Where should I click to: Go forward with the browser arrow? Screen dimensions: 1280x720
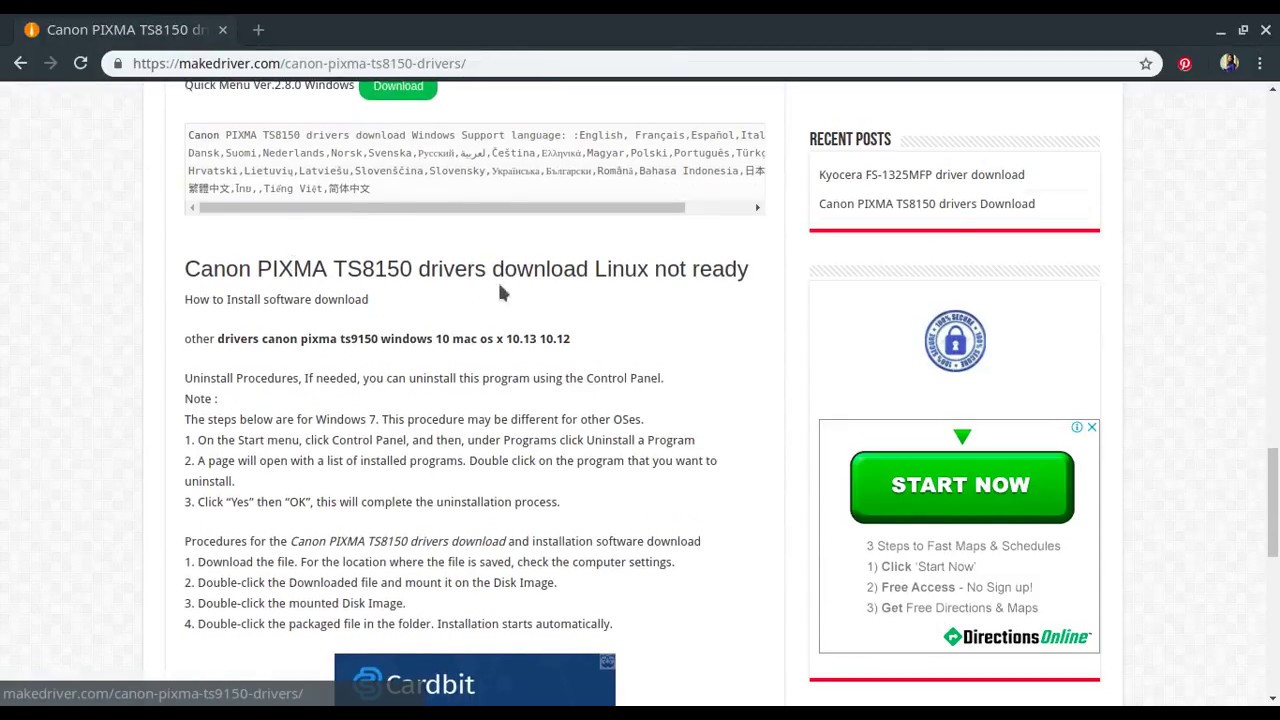pos(50,63)
